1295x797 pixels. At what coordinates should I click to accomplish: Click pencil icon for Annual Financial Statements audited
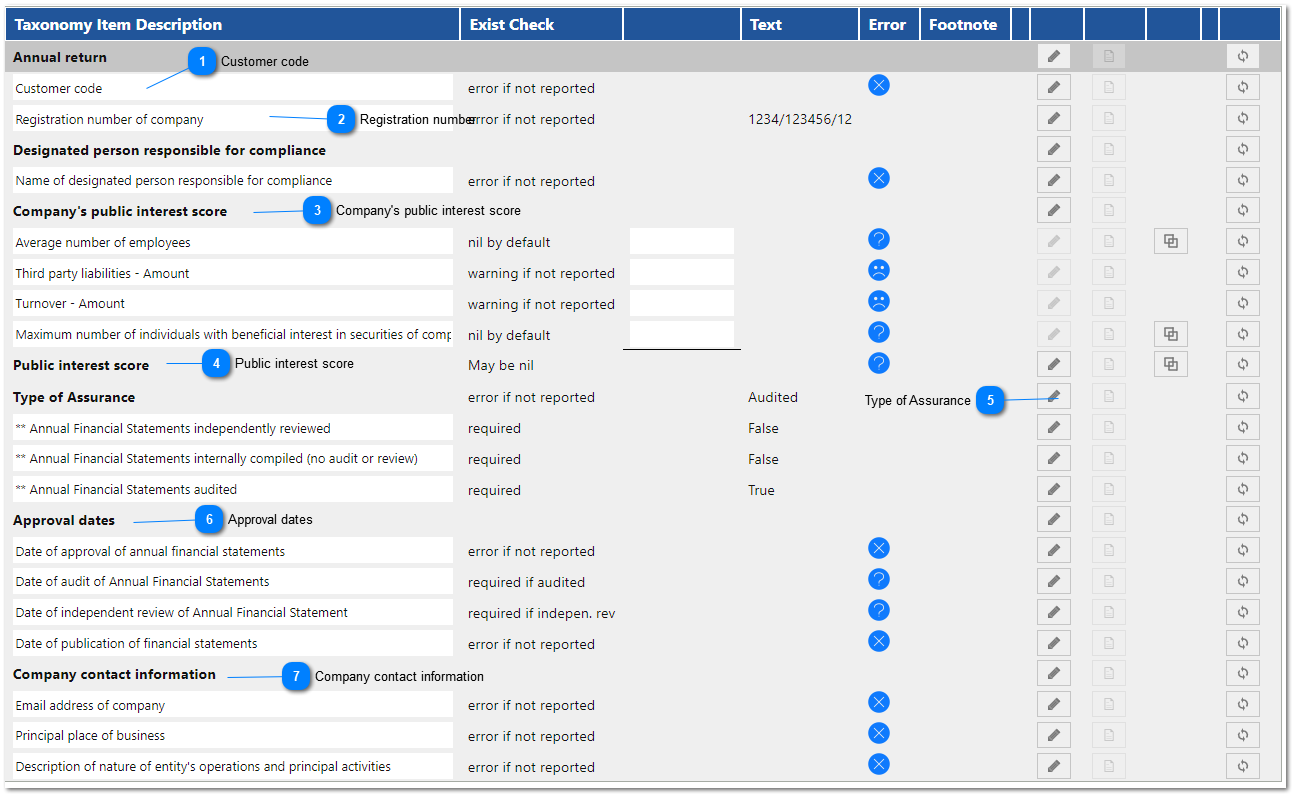point(1053,489)
